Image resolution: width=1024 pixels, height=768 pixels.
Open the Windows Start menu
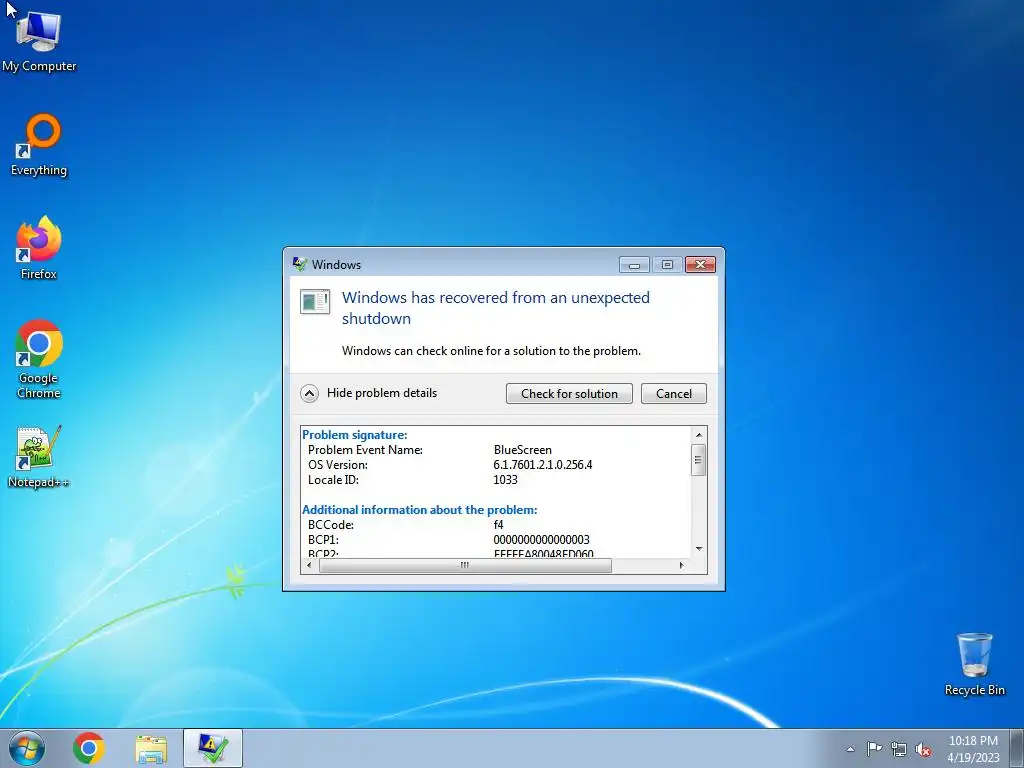[27, 748]
